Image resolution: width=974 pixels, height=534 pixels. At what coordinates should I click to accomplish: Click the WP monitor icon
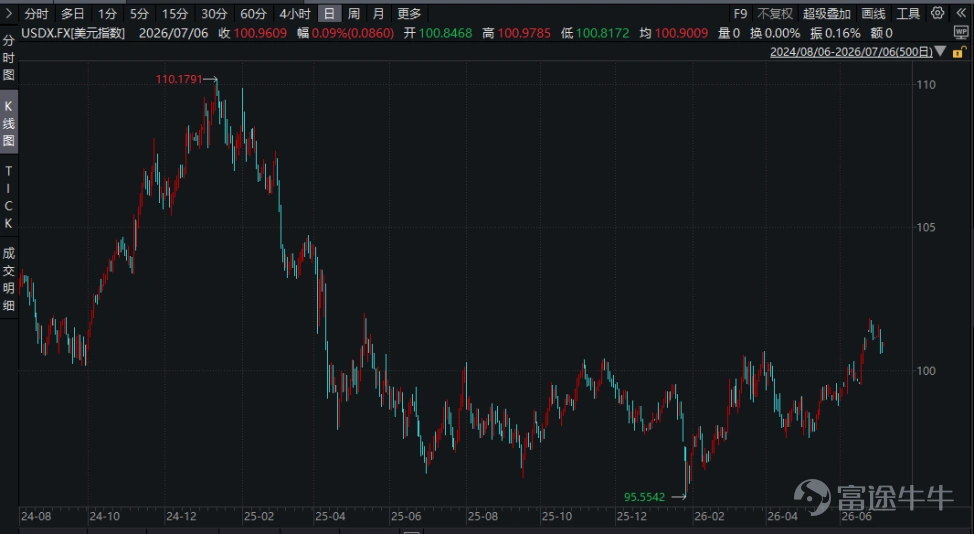[960, 32]
